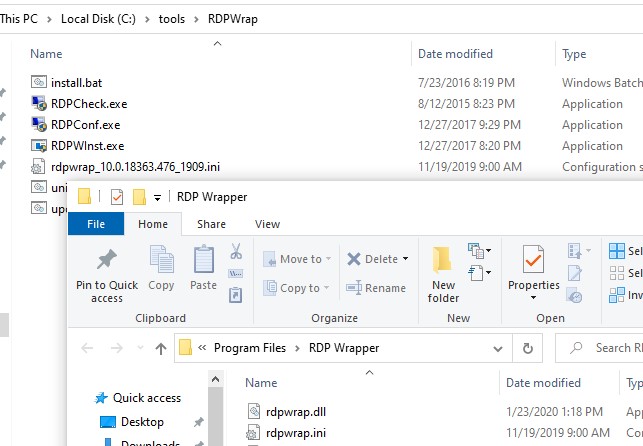
Task: Click the Invert selection icon
Action: (x=617, y=295)
